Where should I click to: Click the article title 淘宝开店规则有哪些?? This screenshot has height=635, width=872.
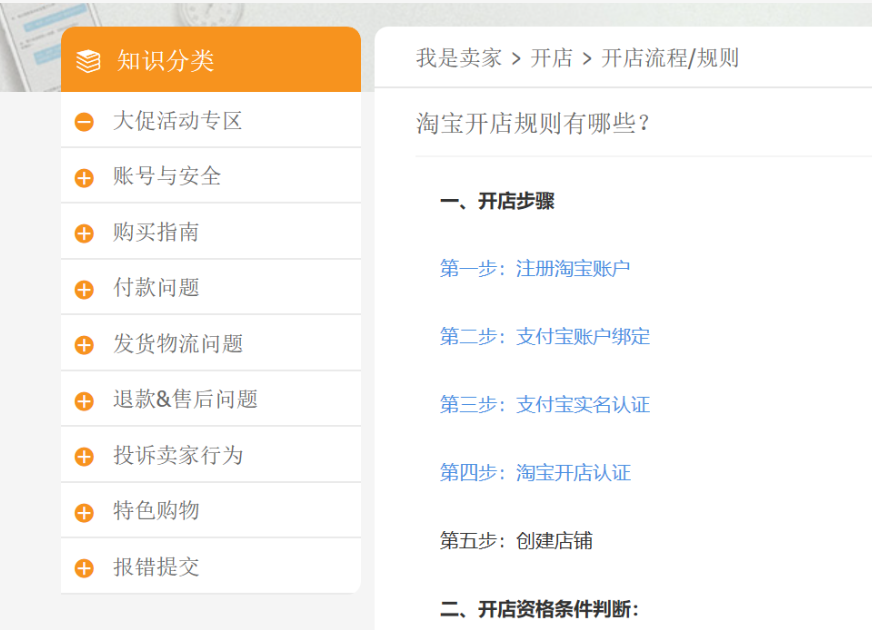pos(533,123)
